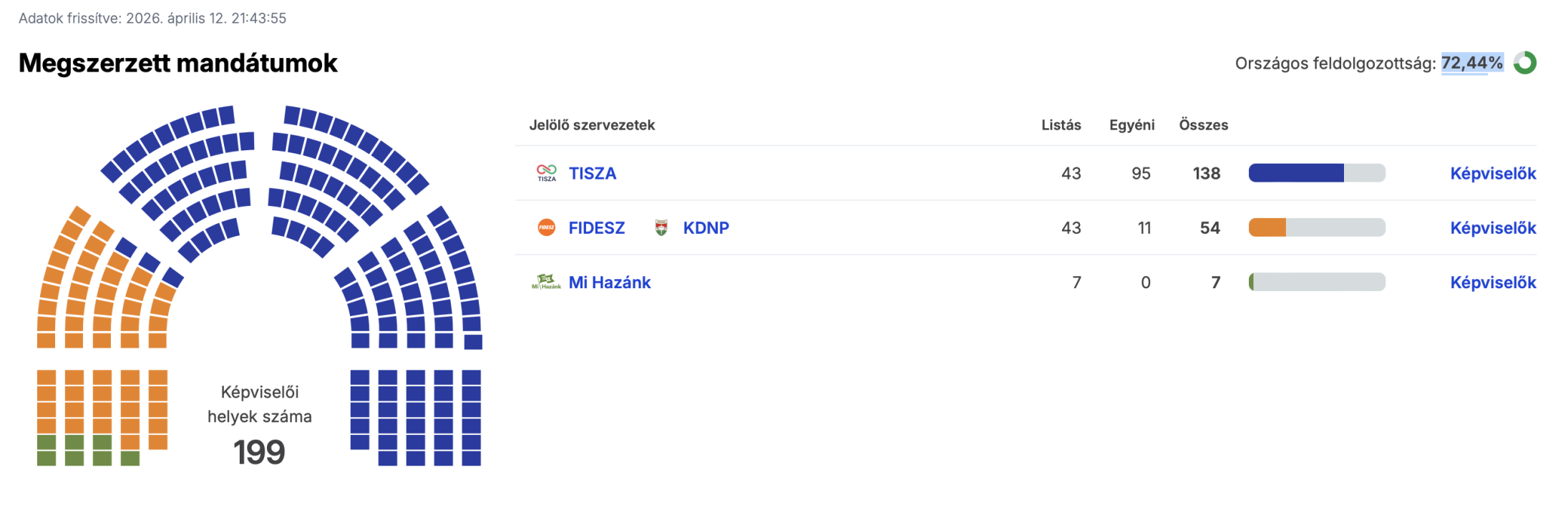Image resolution: width=1568 pixels, height=515 pixels.
Task: Open the FIDESZ party link
Action: click(x=596, y=227)
